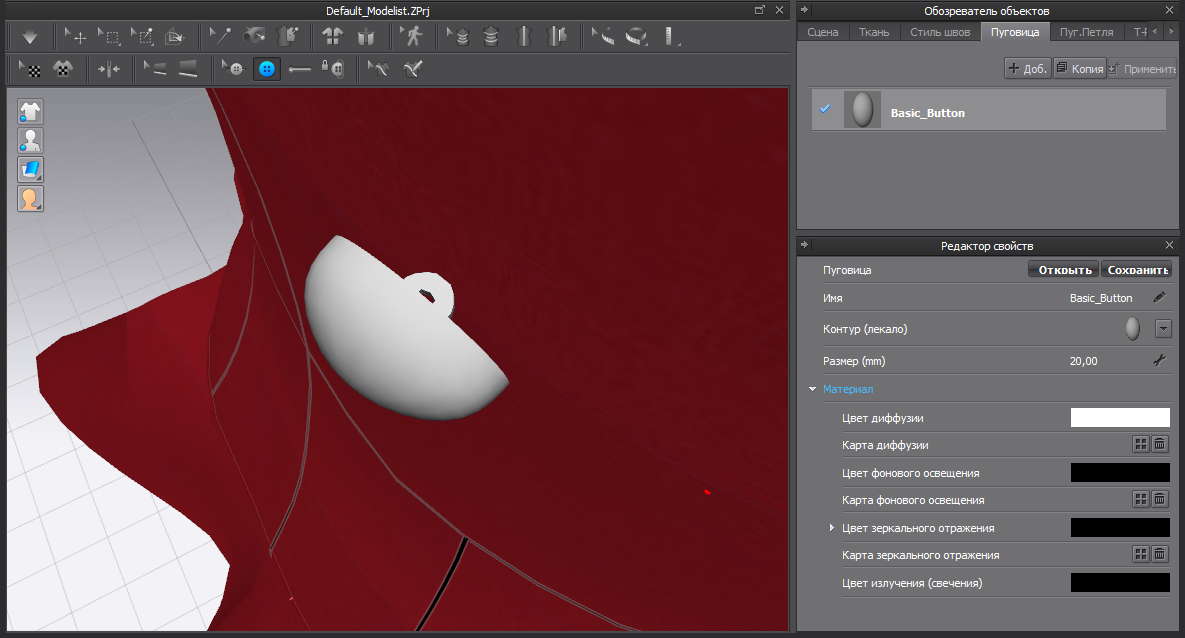Click the lock button fasten tool icon
The height and width of the screenshot is (638, 1185).
pos(332,69)
